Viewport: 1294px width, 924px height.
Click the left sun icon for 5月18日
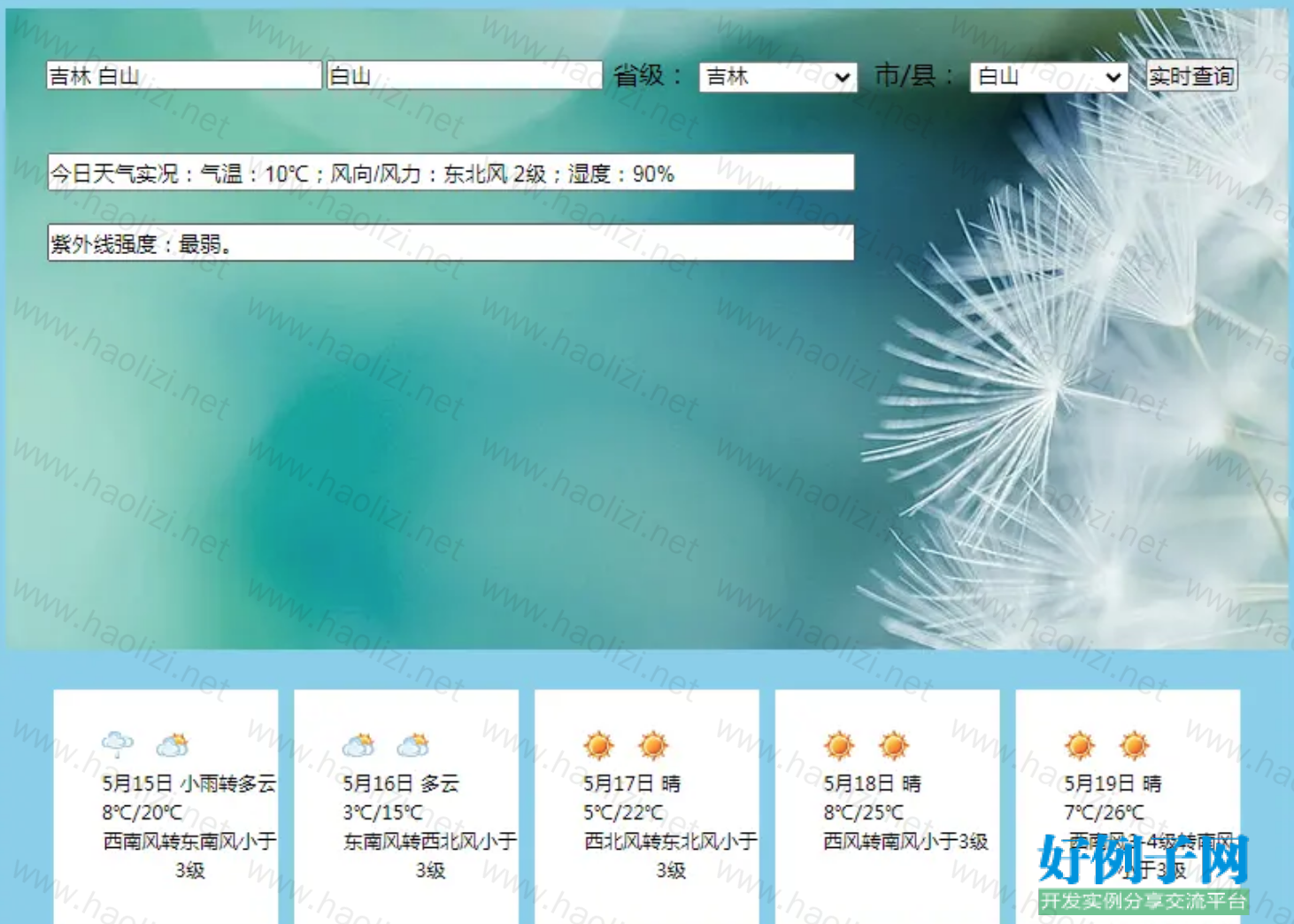point(840,745)
